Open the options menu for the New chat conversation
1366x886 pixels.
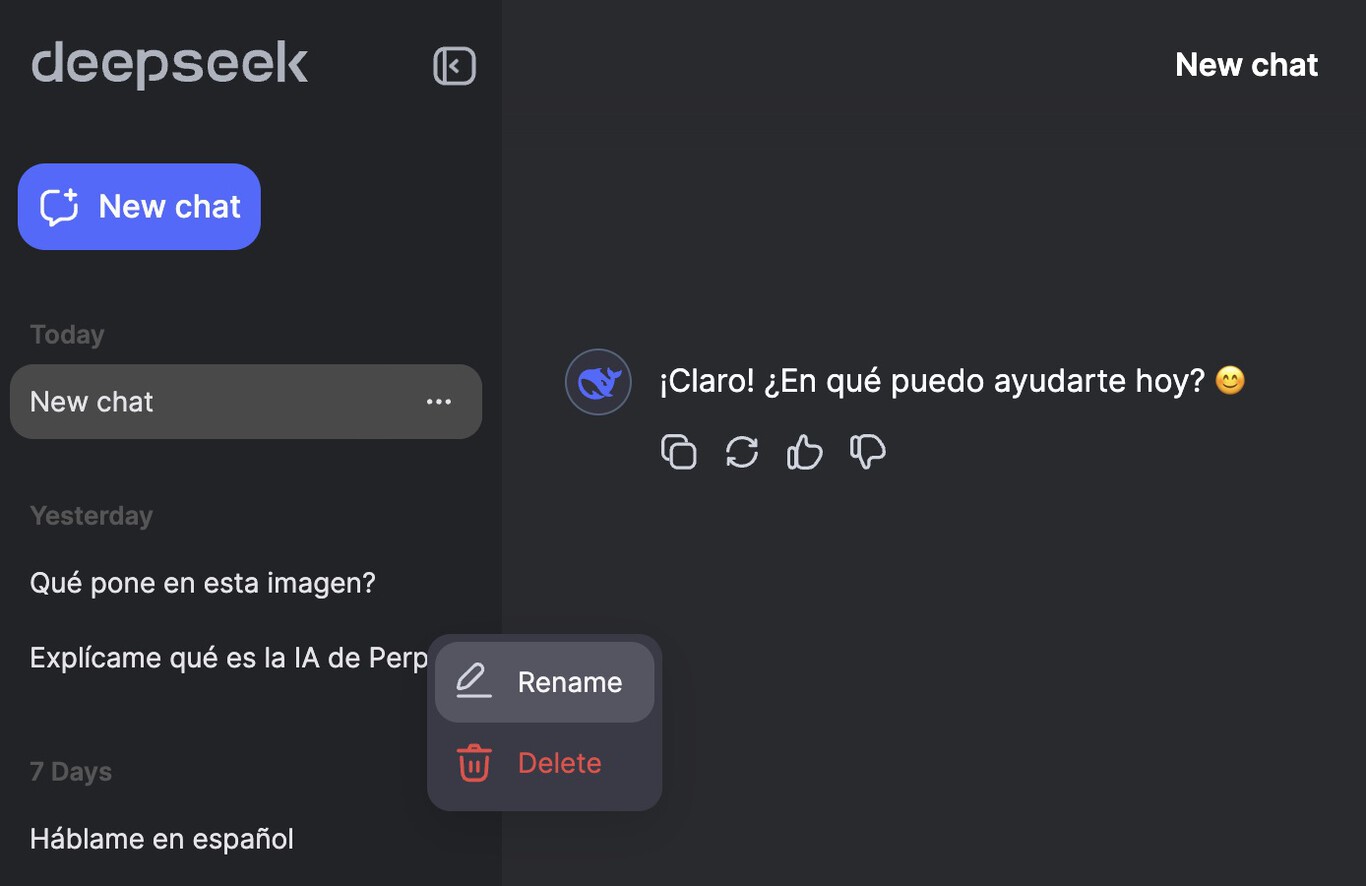click(x=438, y=402)
